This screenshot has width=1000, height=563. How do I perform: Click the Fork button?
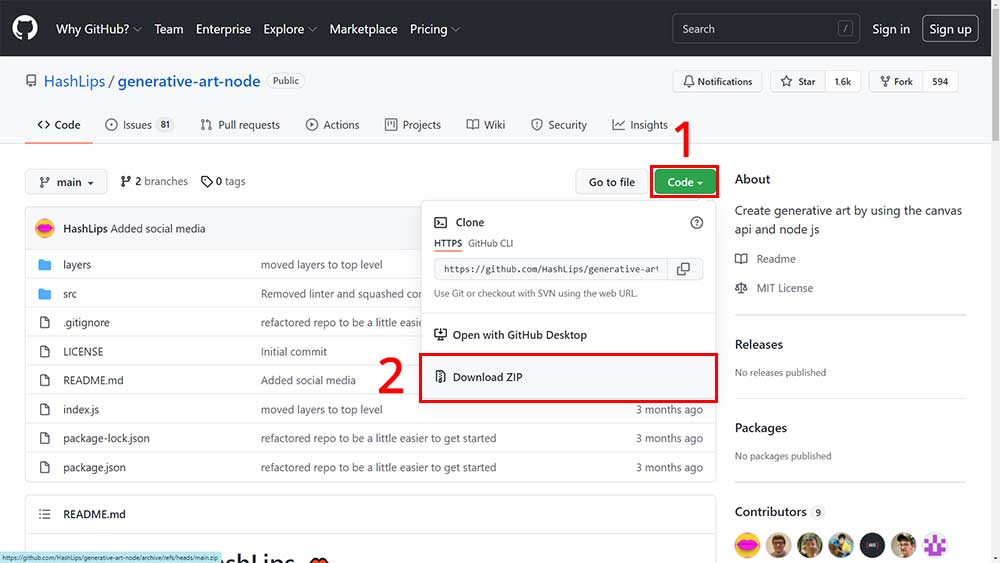coord(896,82)
